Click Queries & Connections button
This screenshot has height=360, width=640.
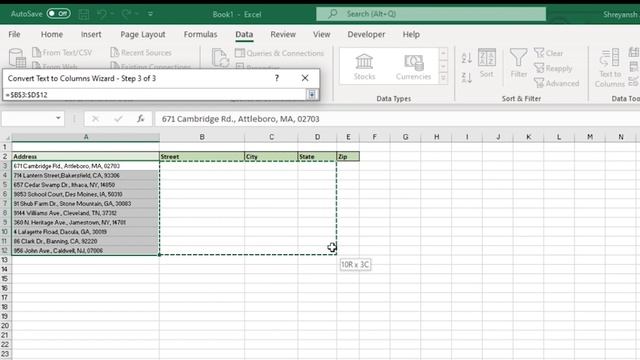pos(280,53)
